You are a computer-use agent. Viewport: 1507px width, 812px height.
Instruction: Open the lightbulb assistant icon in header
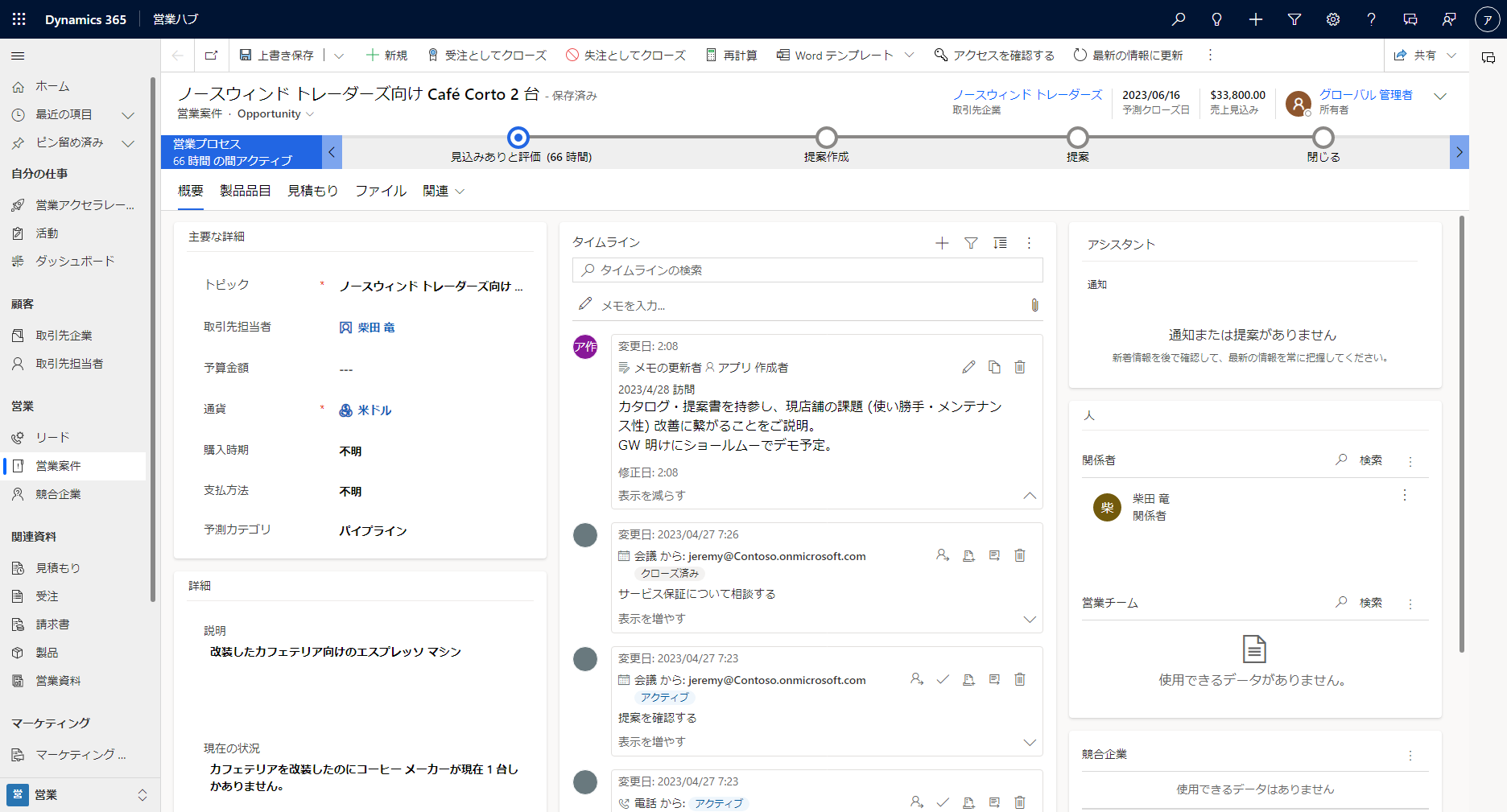pyautogui.click(x=1217, y=19)
